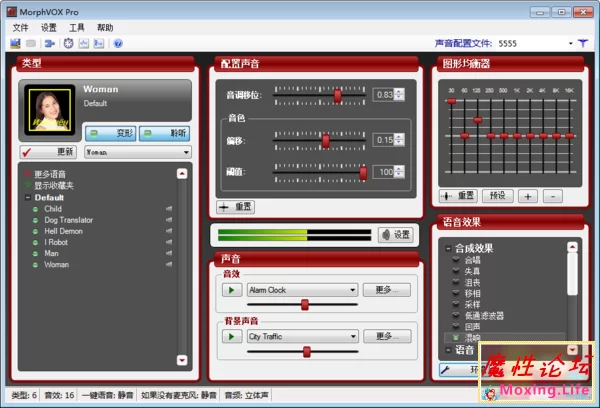Click the green dot beside Child voice
600x408 pixels.
coord(36,209)
